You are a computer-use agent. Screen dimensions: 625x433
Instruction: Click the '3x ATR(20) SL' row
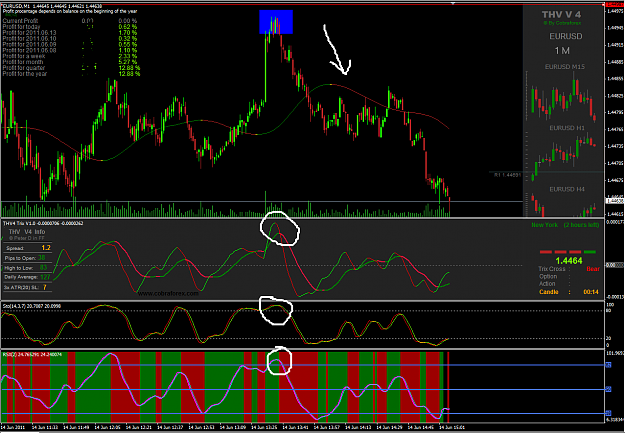[27, 287]
